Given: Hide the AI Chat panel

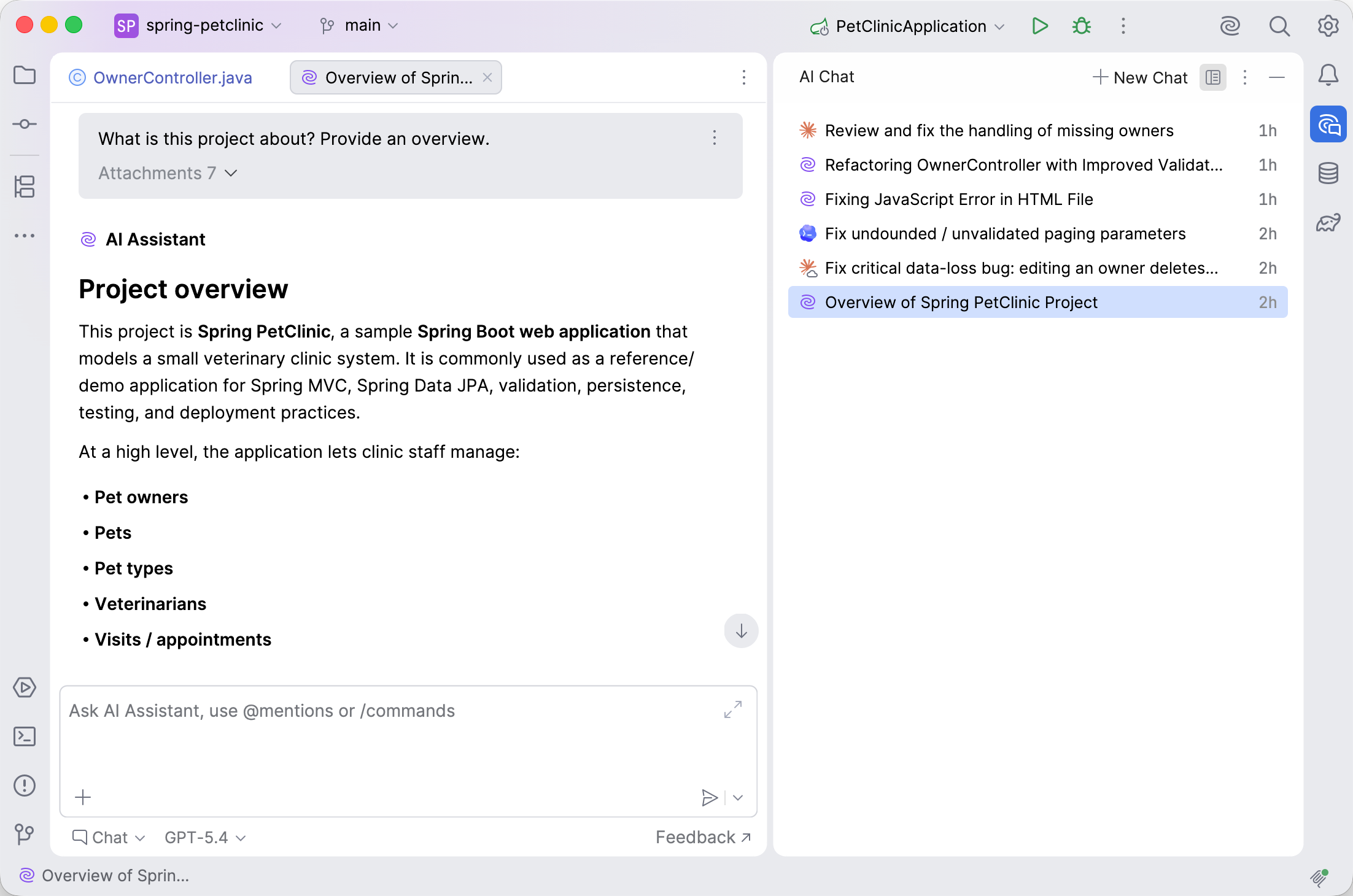Looking at the screenshot, I should tap(1277, 77).
